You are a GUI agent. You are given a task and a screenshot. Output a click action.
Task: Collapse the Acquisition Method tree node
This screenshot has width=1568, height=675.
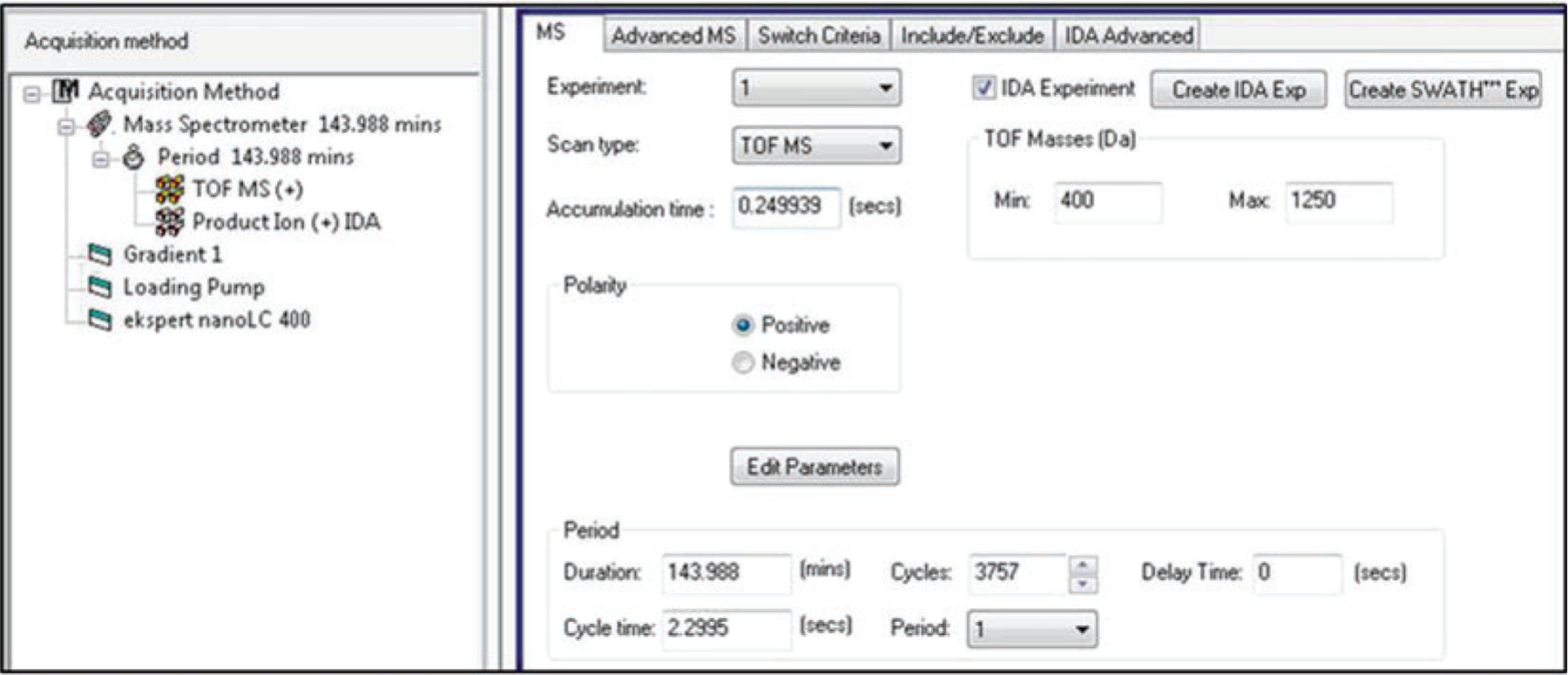32,93
